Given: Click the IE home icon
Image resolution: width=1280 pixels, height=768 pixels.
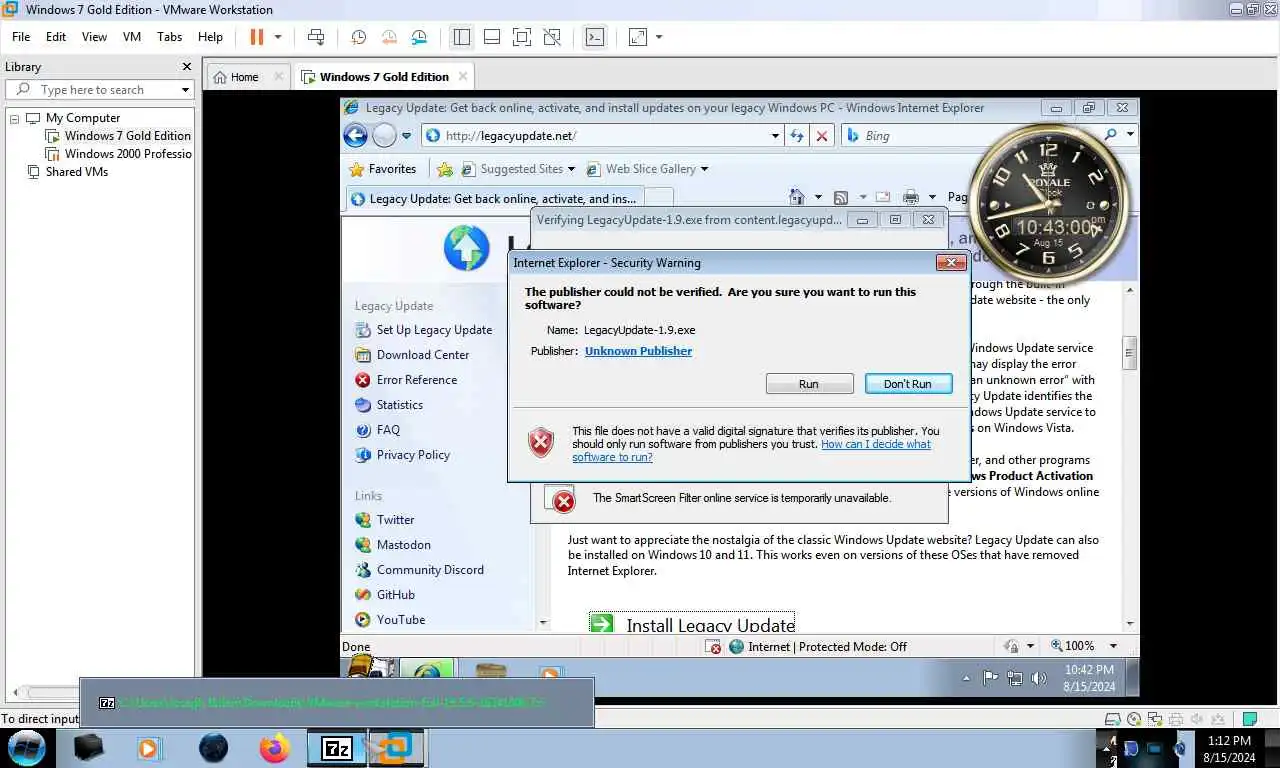Looking at the screenshot, I should [797, 198].
